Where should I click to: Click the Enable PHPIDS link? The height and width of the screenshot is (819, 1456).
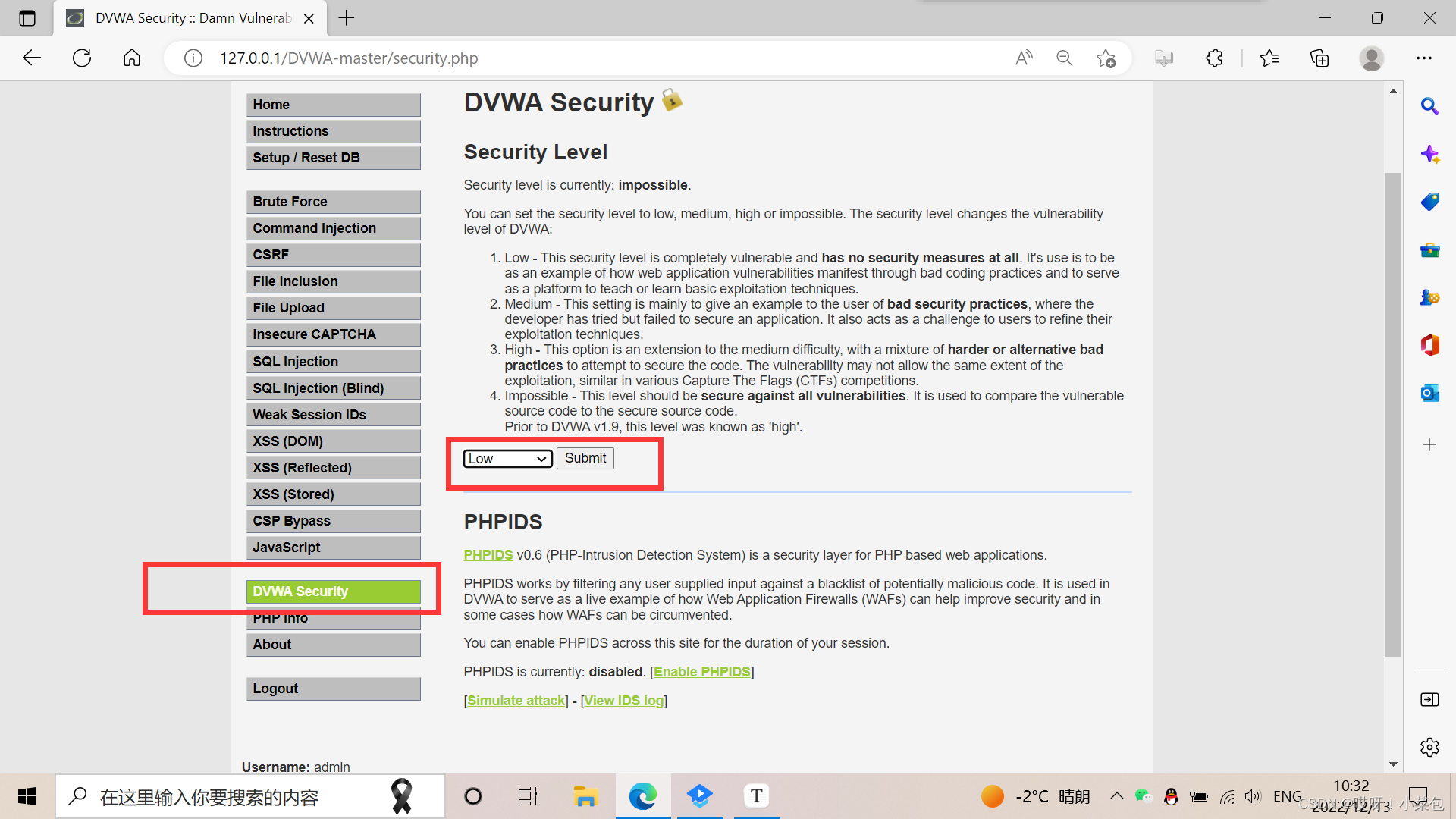pos(701,671)
